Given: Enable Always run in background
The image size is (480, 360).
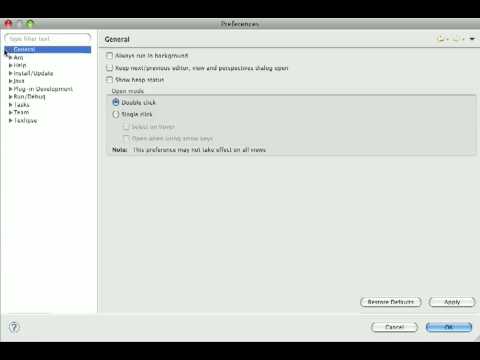Looking at the screenshot, I should point(109,55).
